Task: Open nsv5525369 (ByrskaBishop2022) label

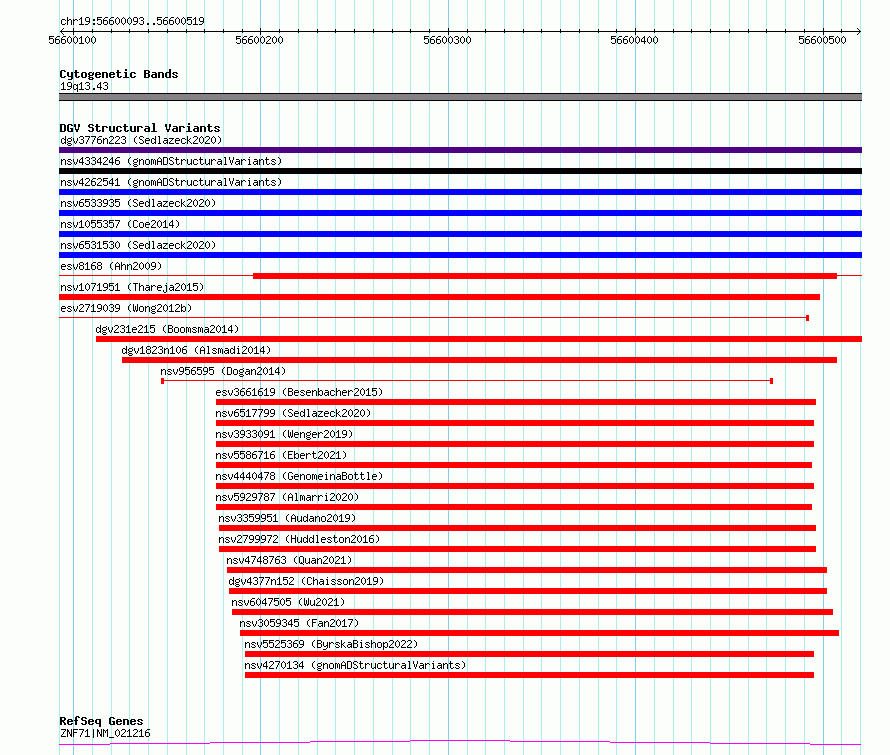Action: coord(331,644)
